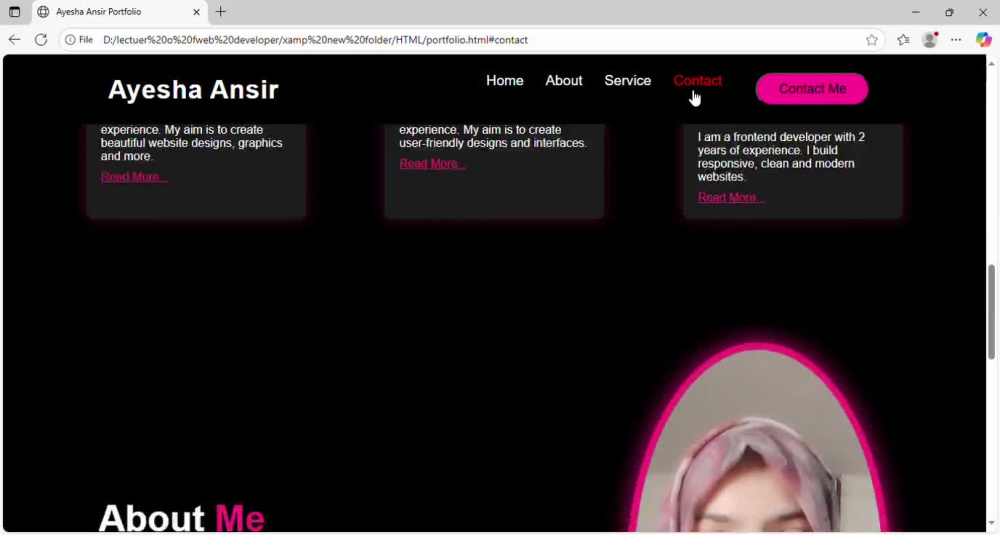Open Read More under user-friendly designs card
The image size is (1000, 535).
432,164
